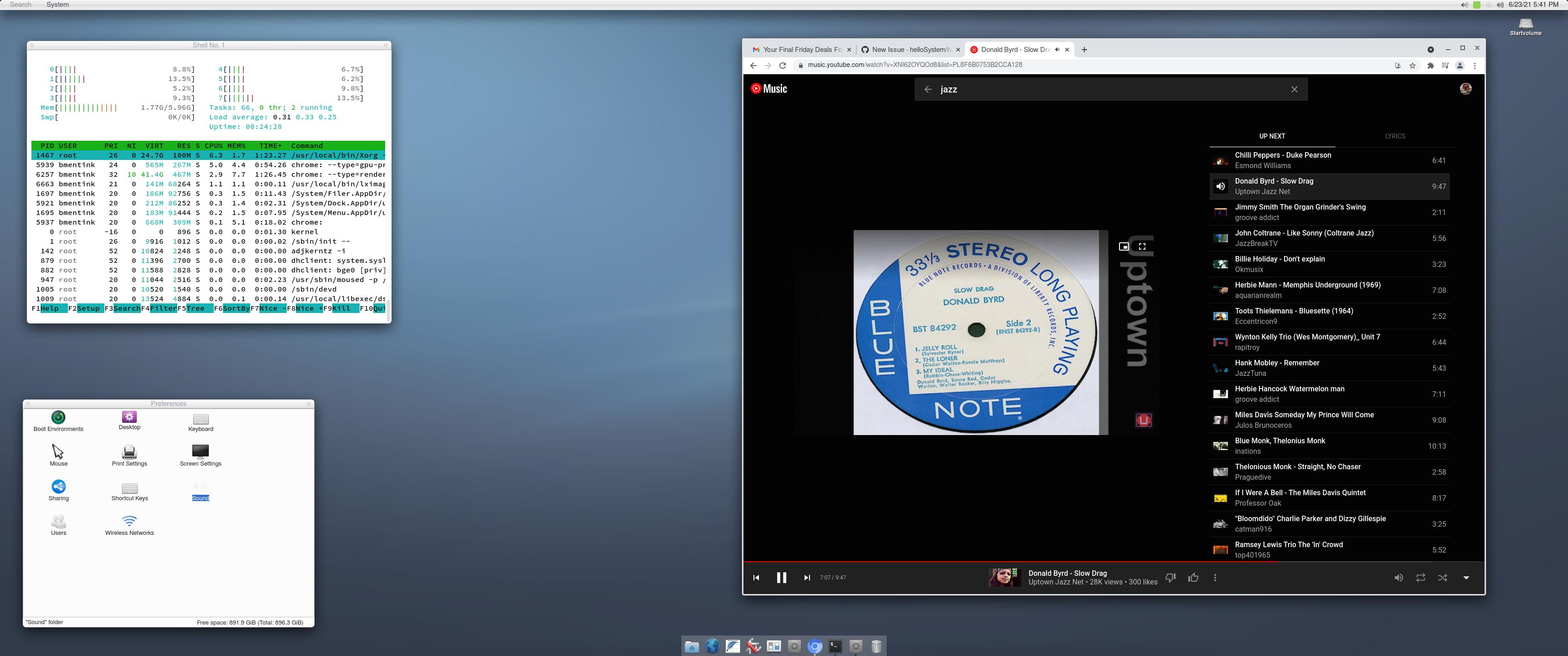This screenshot has height=656, width=1568.
Task: Play Billie Holiday - Don't explain
Action: coord(1279,263)
